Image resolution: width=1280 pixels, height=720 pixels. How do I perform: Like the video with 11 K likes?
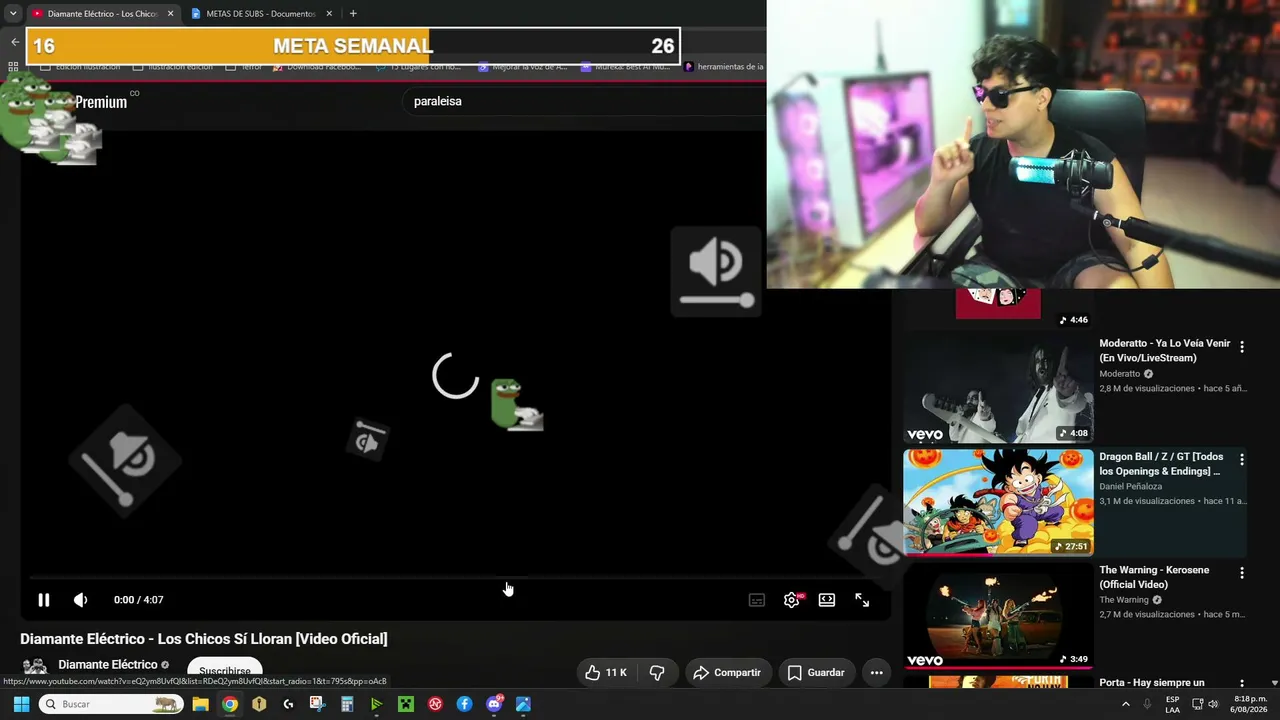coord(606,673)
